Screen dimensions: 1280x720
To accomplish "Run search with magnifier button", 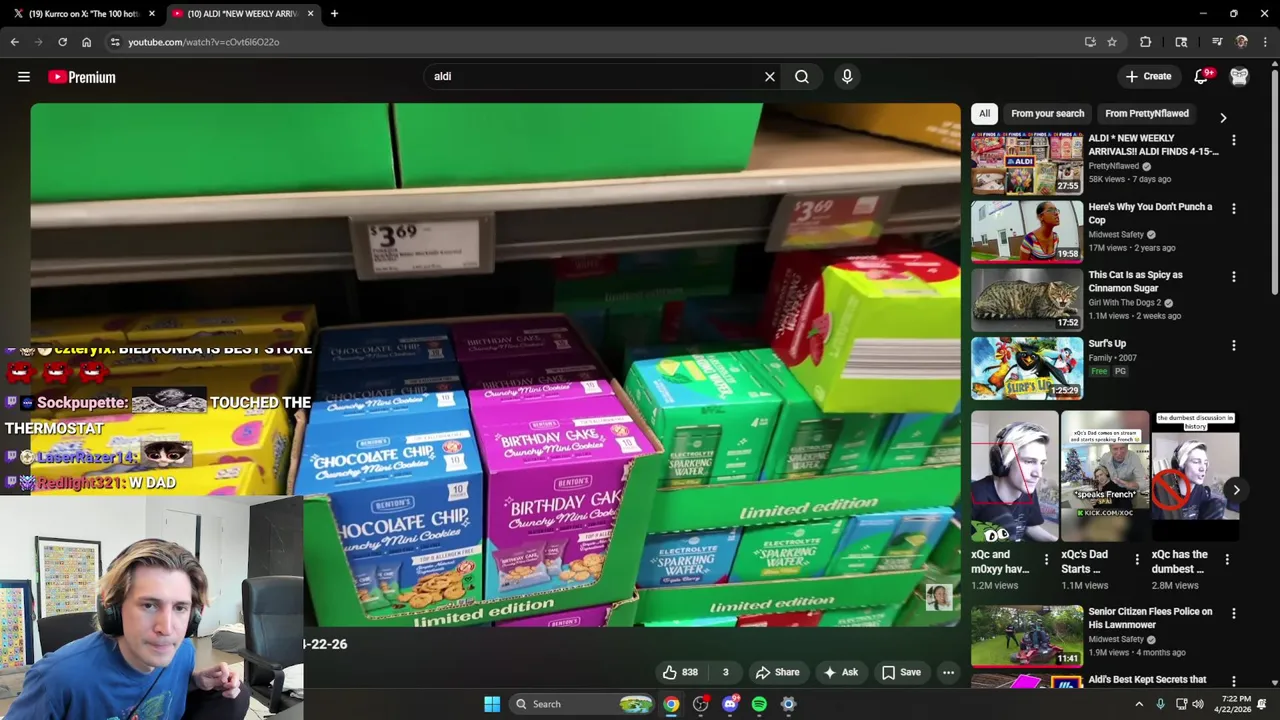I will pos(802,76).
